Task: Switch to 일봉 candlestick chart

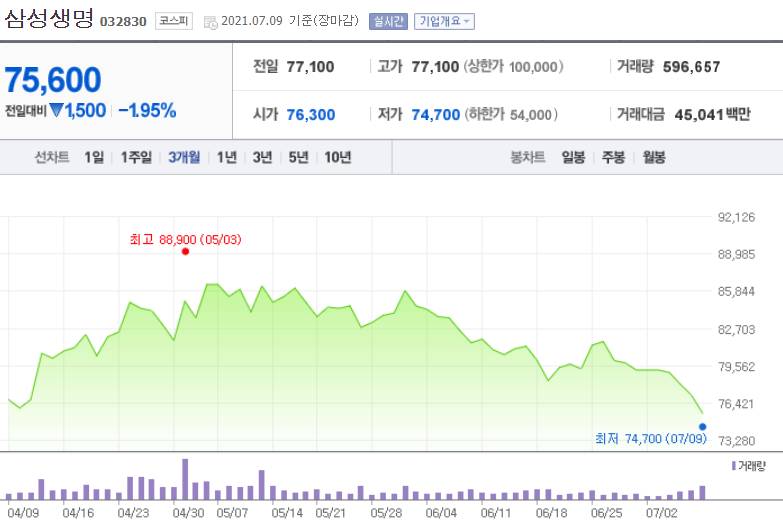Action: (x=573, y=157)
